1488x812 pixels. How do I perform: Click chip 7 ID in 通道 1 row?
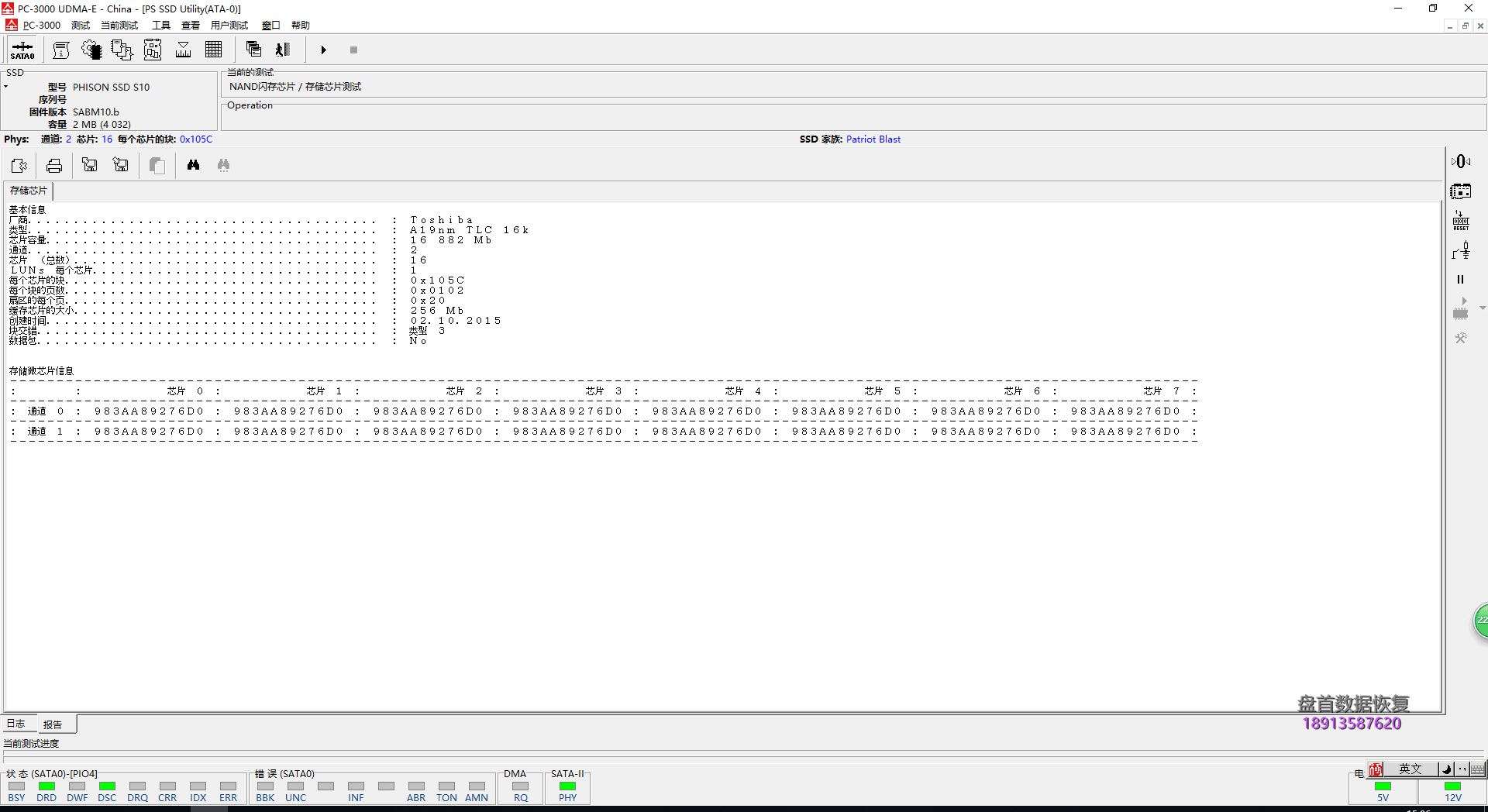click(1125, 432)
